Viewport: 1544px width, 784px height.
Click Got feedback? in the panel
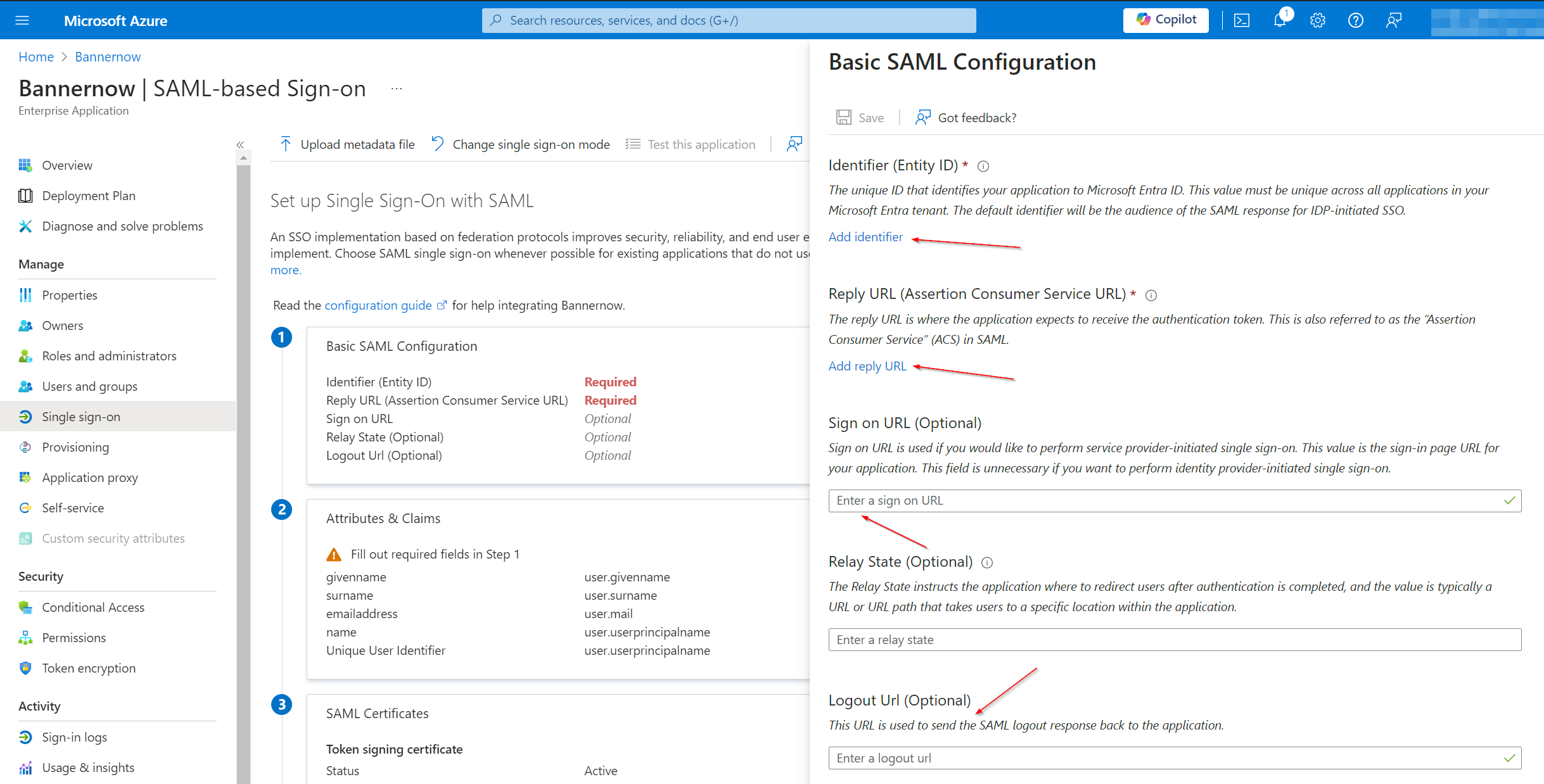[966, 118]
